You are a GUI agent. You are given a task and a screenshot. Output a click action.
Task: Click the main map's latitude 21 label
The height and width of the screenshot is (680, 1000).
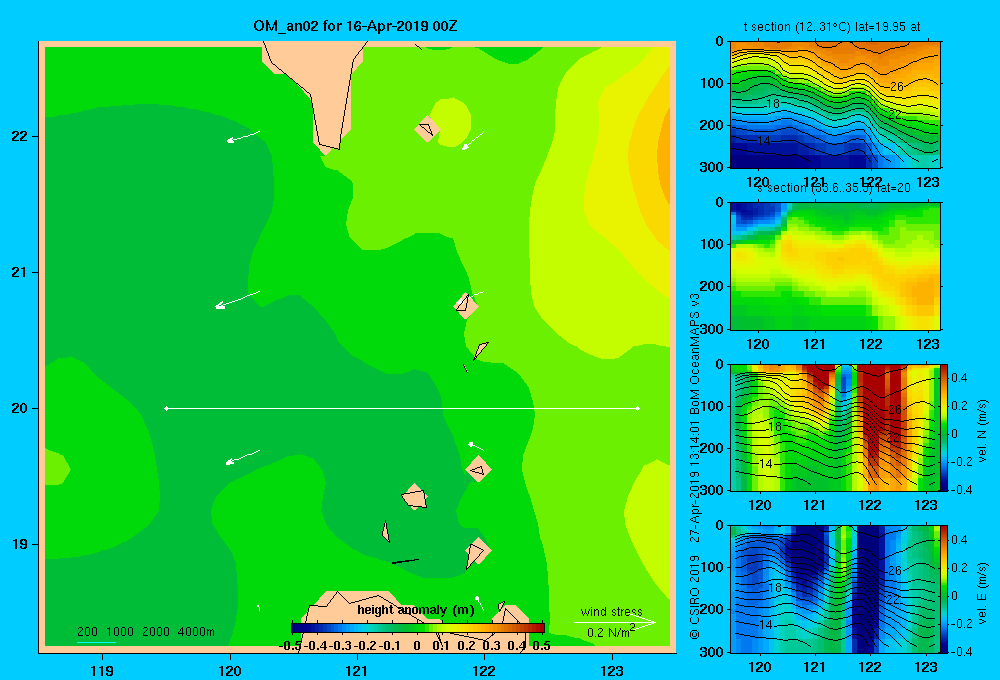click(x=20, y=272)
